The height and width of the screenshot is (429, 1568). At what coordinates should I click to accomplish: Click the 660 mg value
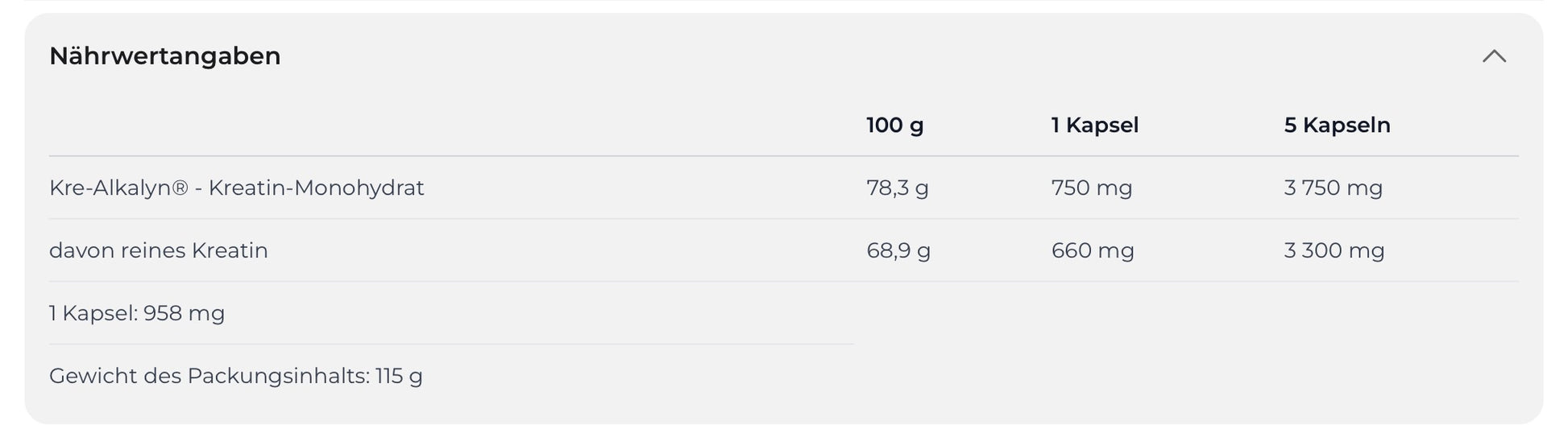(1092, 251)
